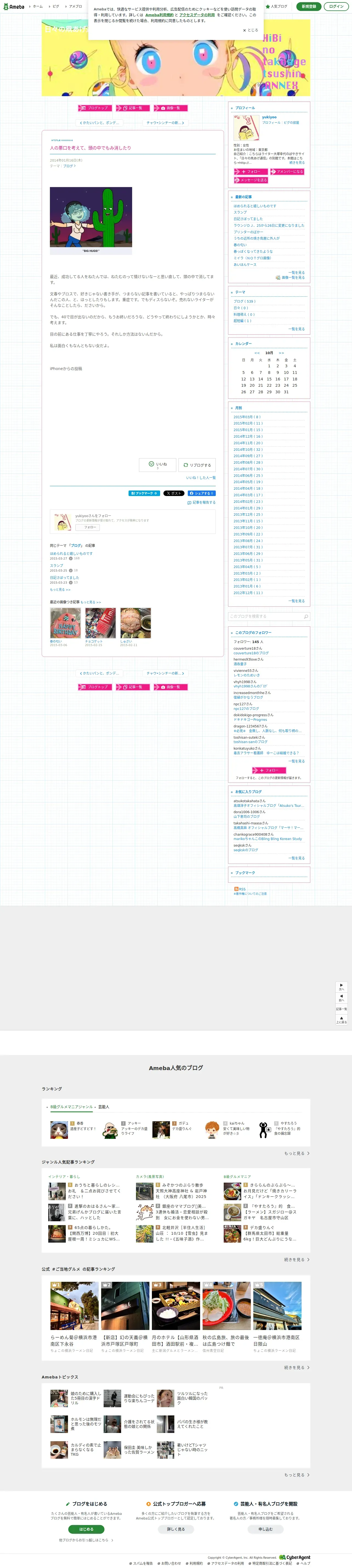Go to next post チャウ・シンチーの新…
The width and height of the screenshot is (352, 1568).
[165, 122]
